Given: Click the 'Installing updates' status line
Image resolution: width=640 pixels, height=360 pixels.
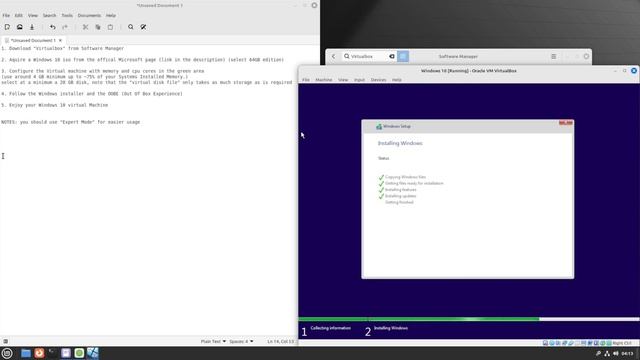Looking at the screenshot, I should [x=400, y=196].
